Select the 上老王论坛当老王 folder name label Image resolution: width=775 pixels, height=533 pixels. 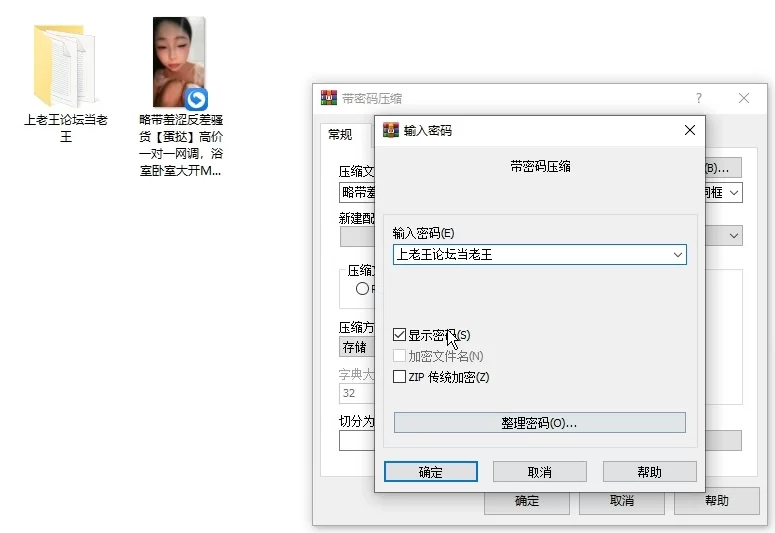[66, 128]
